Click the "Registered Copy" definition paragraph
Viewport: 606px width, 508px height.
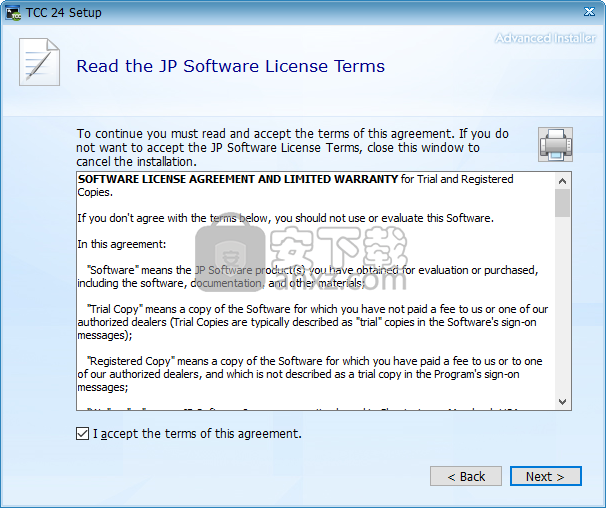point(310,374)
